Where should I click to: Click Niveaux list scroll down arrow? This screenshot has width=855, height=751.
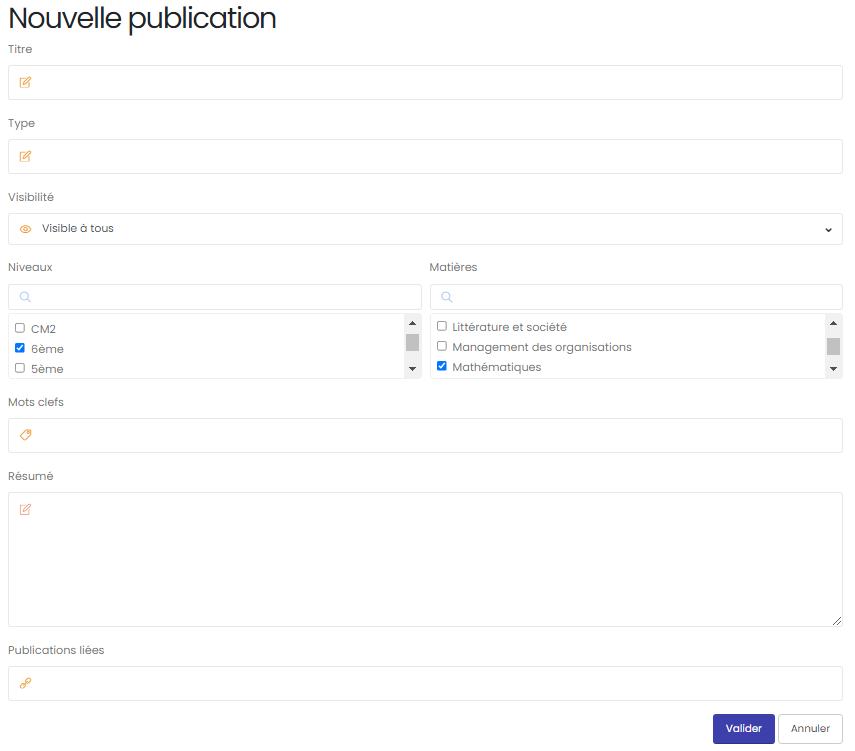(412, 369)
